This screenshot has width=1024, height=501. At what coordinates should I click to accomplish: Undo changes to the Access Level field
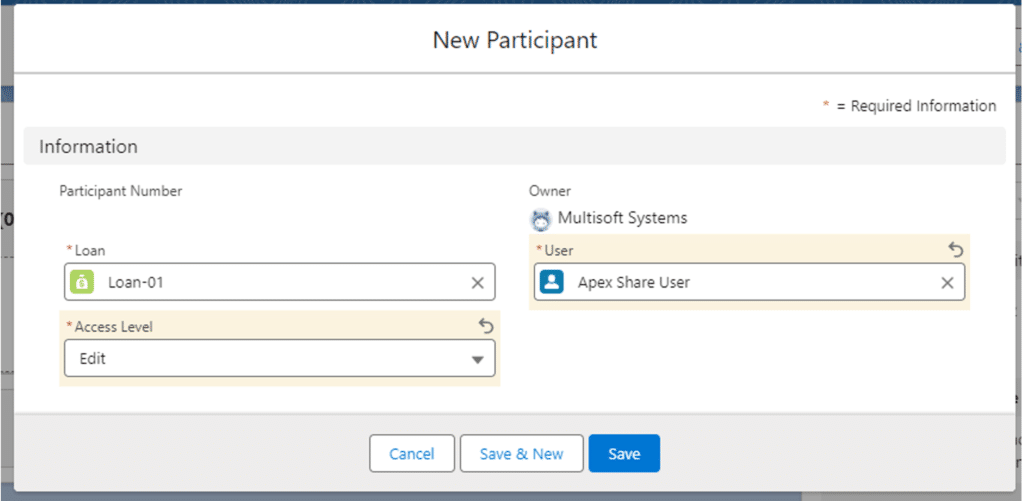486,326
